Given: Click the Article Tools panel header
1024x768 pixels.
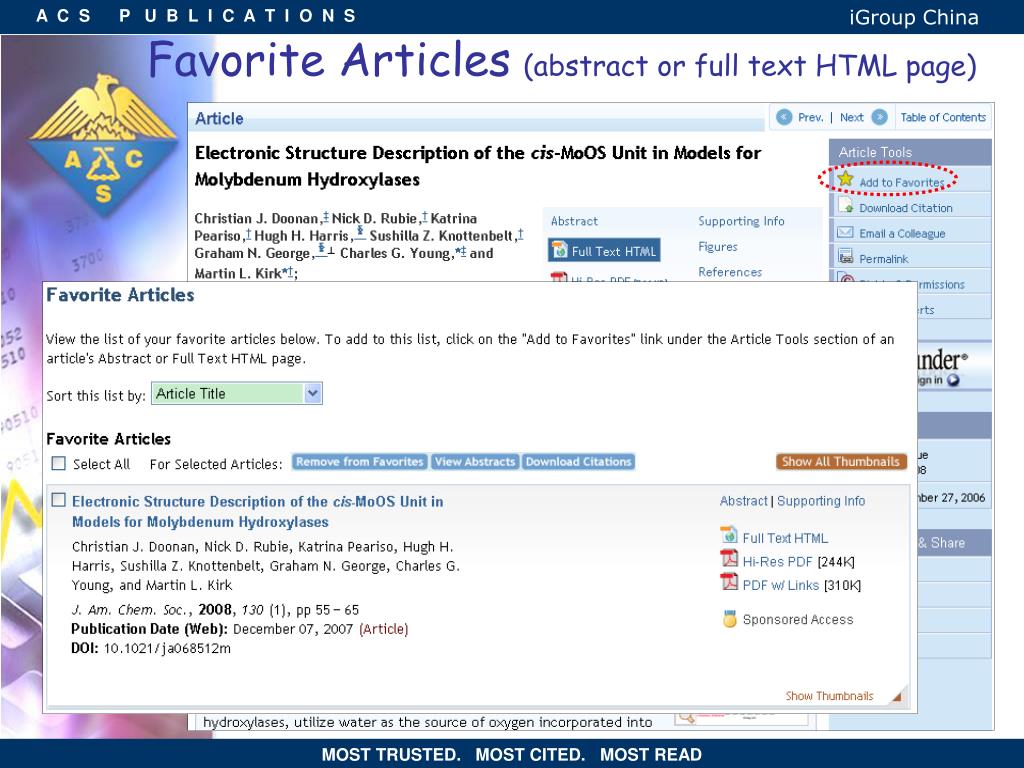Looking at the screenshot, I should [910, 152].
